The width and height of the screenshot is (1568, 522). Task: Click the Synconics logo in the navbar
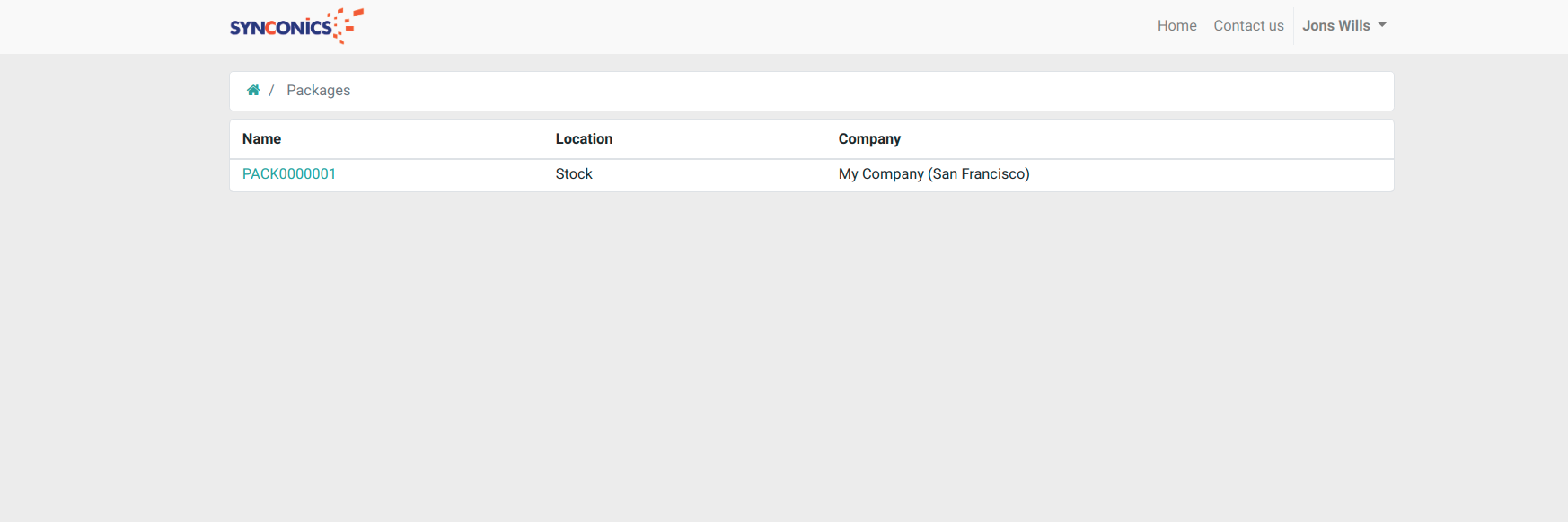click(x=296, y=26)
